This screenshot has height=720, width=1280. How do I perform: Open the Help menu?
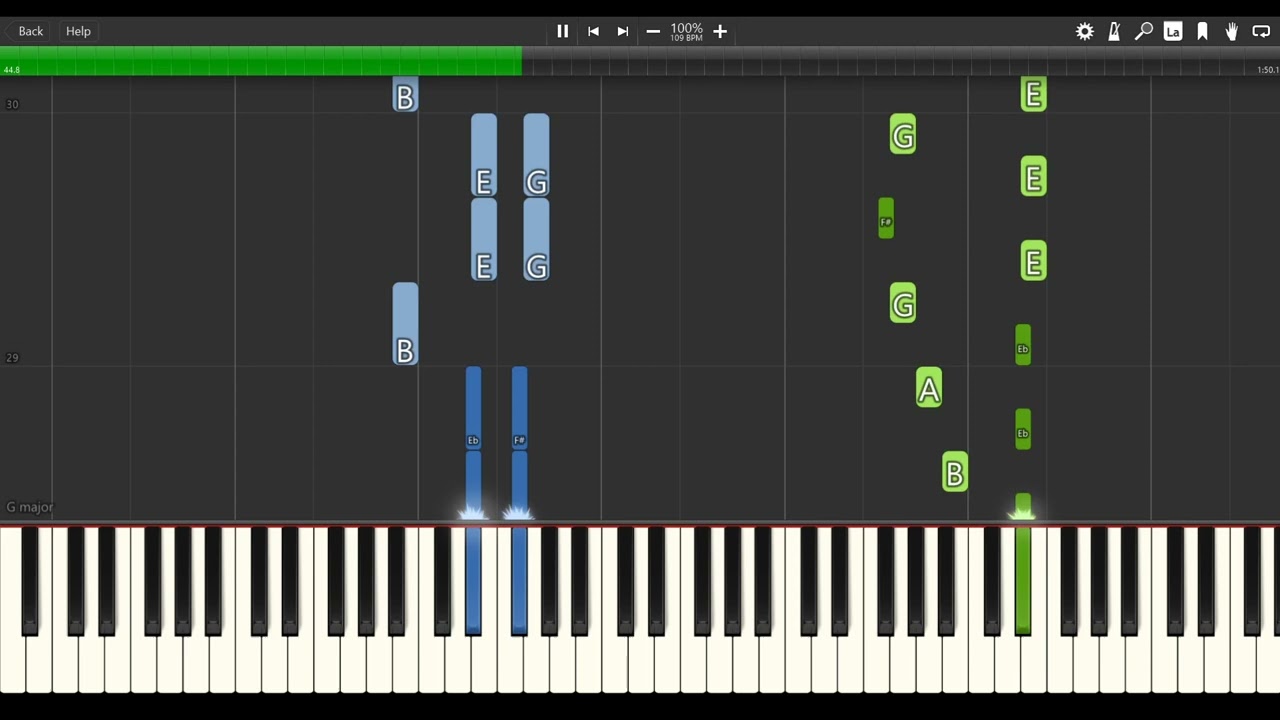pos(78,31)
